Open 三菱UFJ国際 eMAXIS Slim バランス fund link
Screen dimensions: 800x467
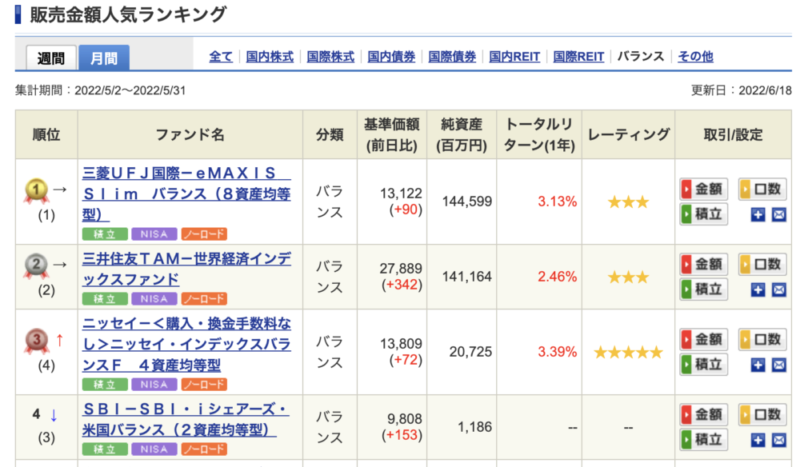(x=187, y=194)
